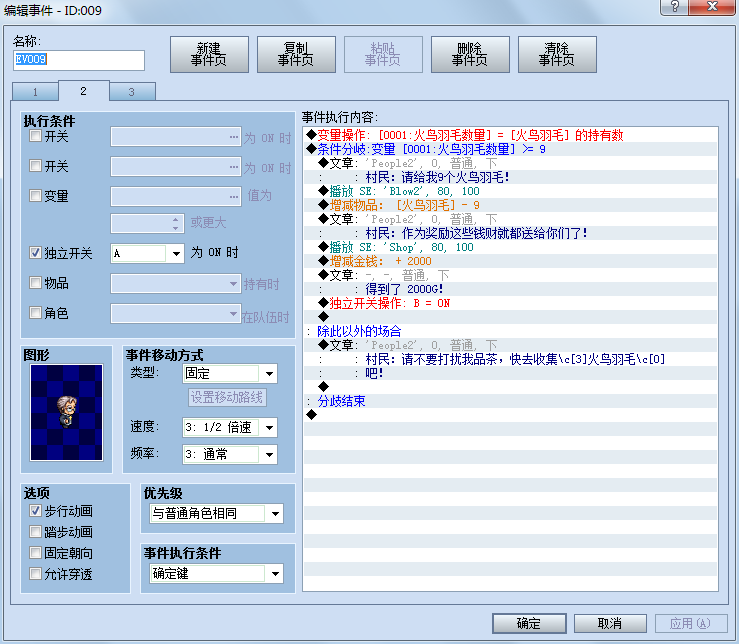Screen dimensions: 739x644
Task: Click the 取消 button
Action: pos(610,623)
